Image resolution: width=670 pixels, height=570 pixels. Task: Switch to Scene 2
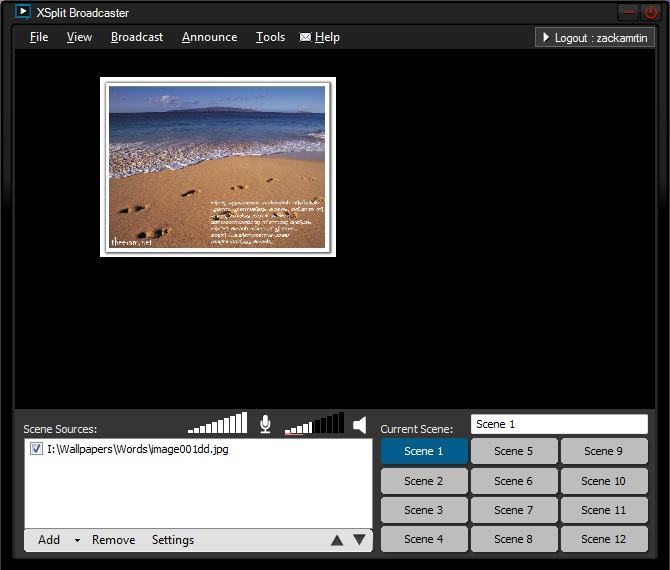click(x=424, y=481)
